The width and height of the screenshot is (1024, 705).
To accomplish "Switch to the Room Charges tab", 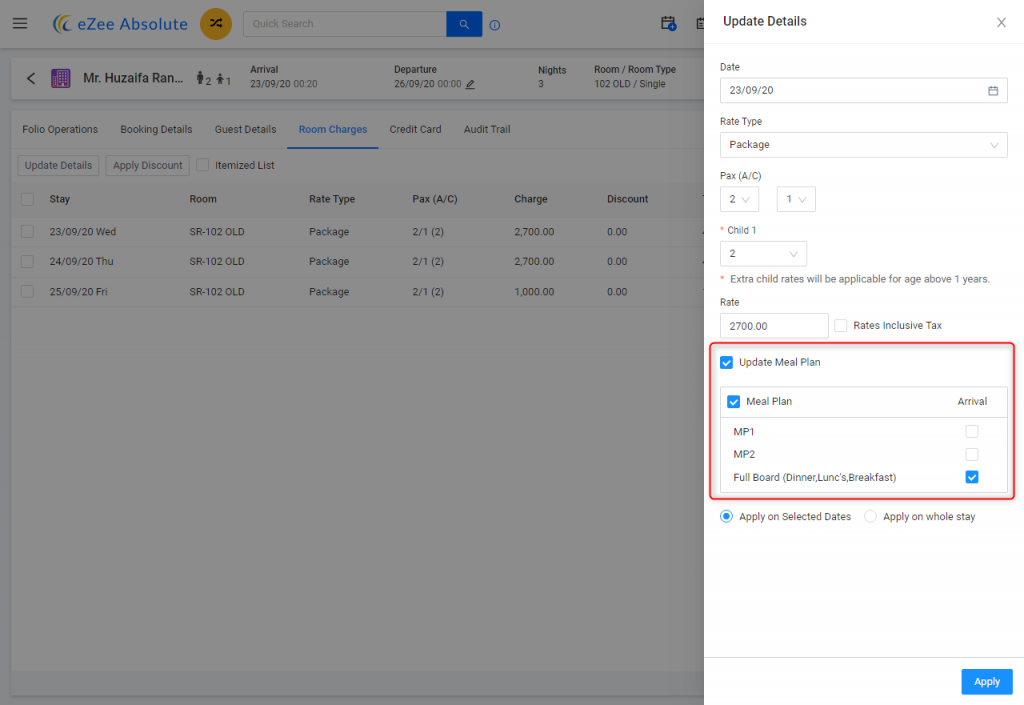I will point(332,129).
